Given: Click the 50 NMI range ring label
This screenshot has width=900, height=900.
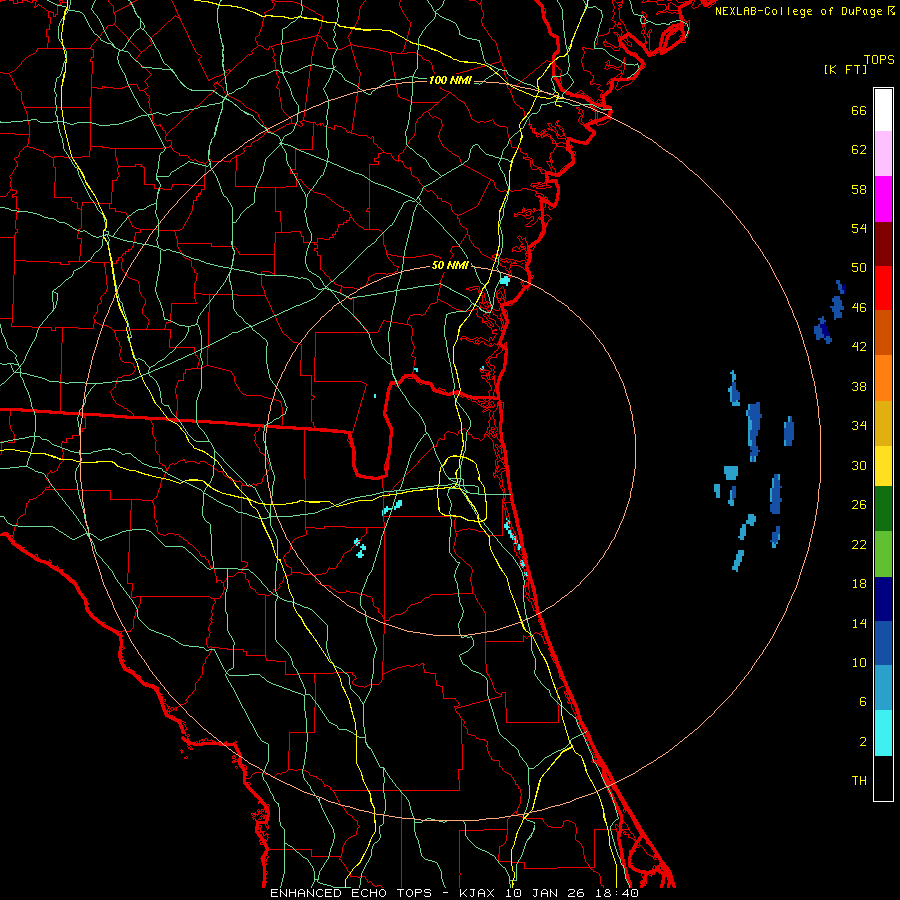Looking at the screenshot, I should pos(450,266).
